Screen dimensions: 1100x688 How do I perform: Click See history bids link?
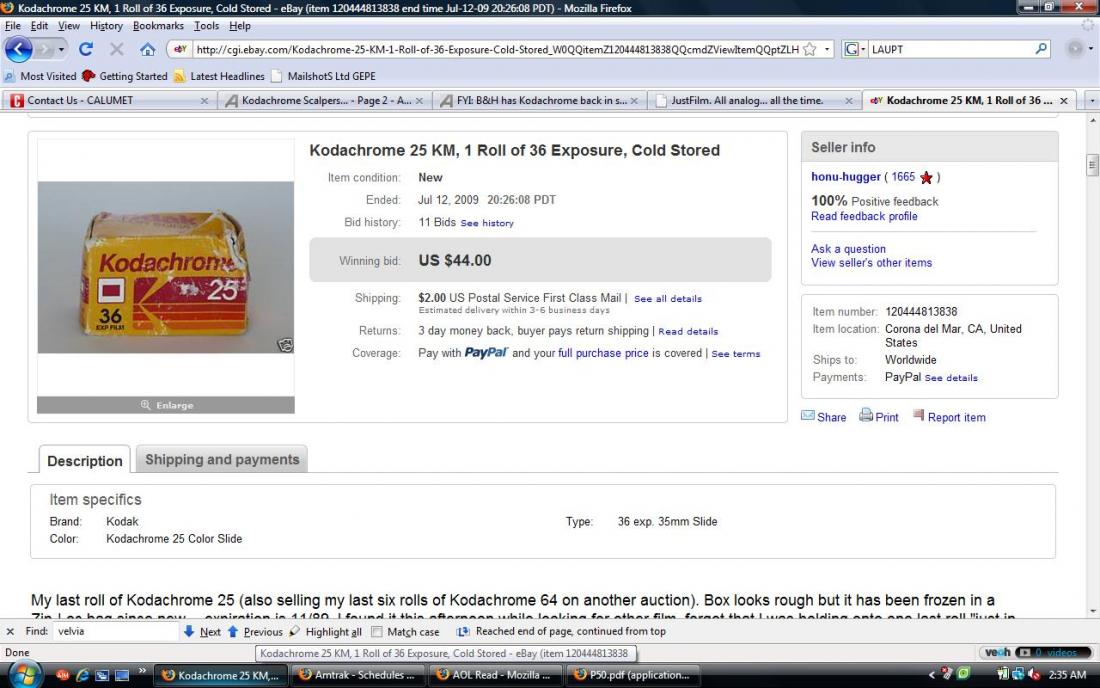point(487,223)
